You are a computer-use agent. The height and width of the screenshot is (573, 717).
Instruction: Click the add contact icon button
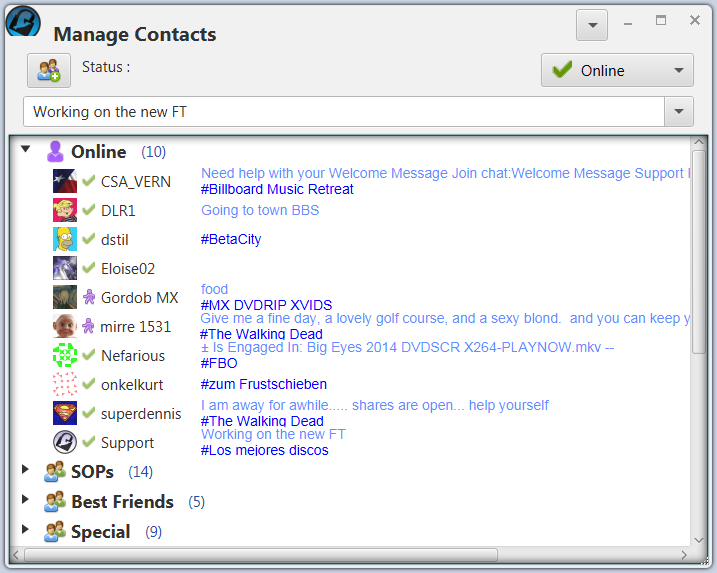pos(48,70)
